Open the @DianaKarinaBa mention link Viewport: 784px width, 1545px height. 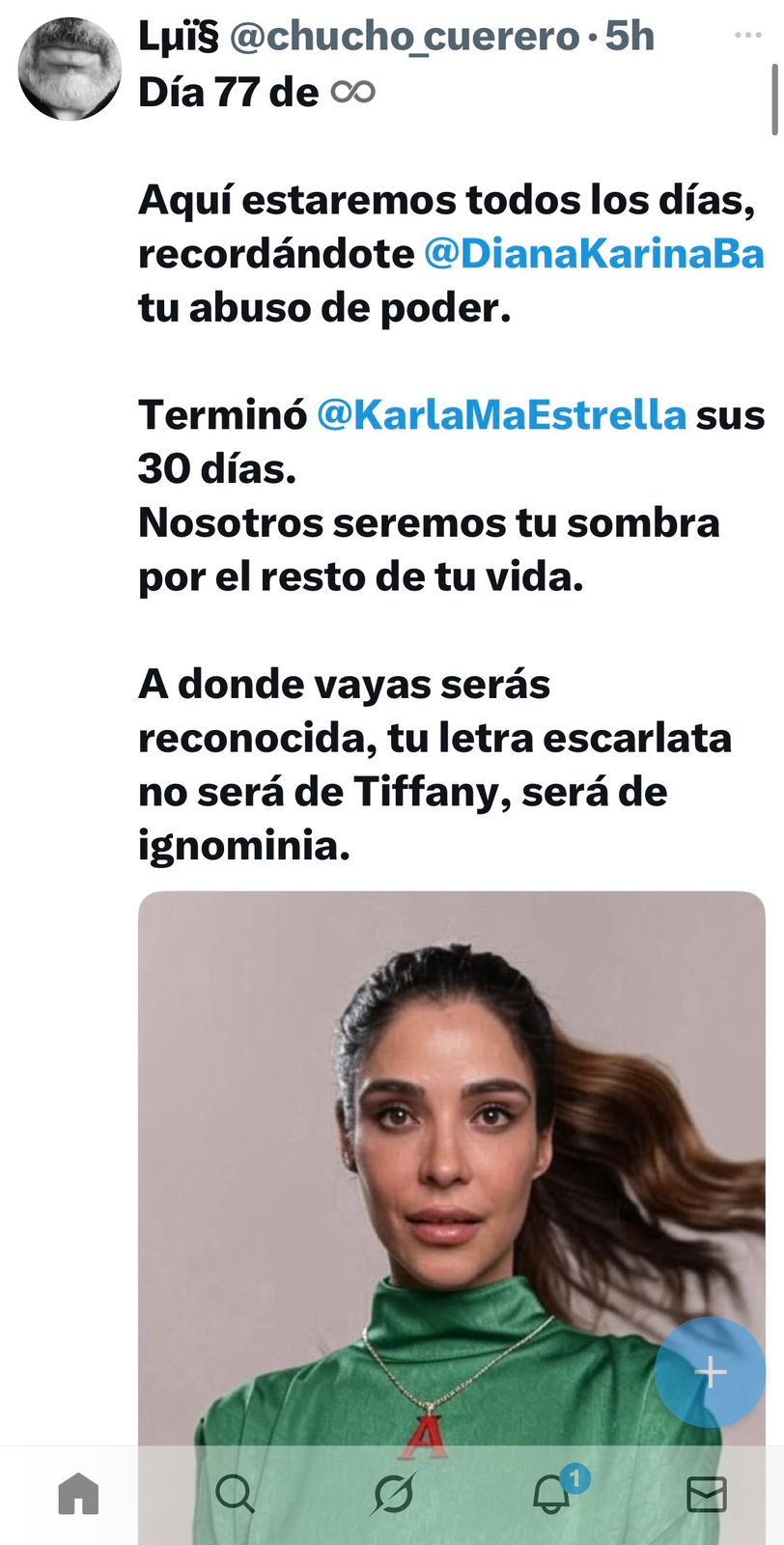[594, 254]
